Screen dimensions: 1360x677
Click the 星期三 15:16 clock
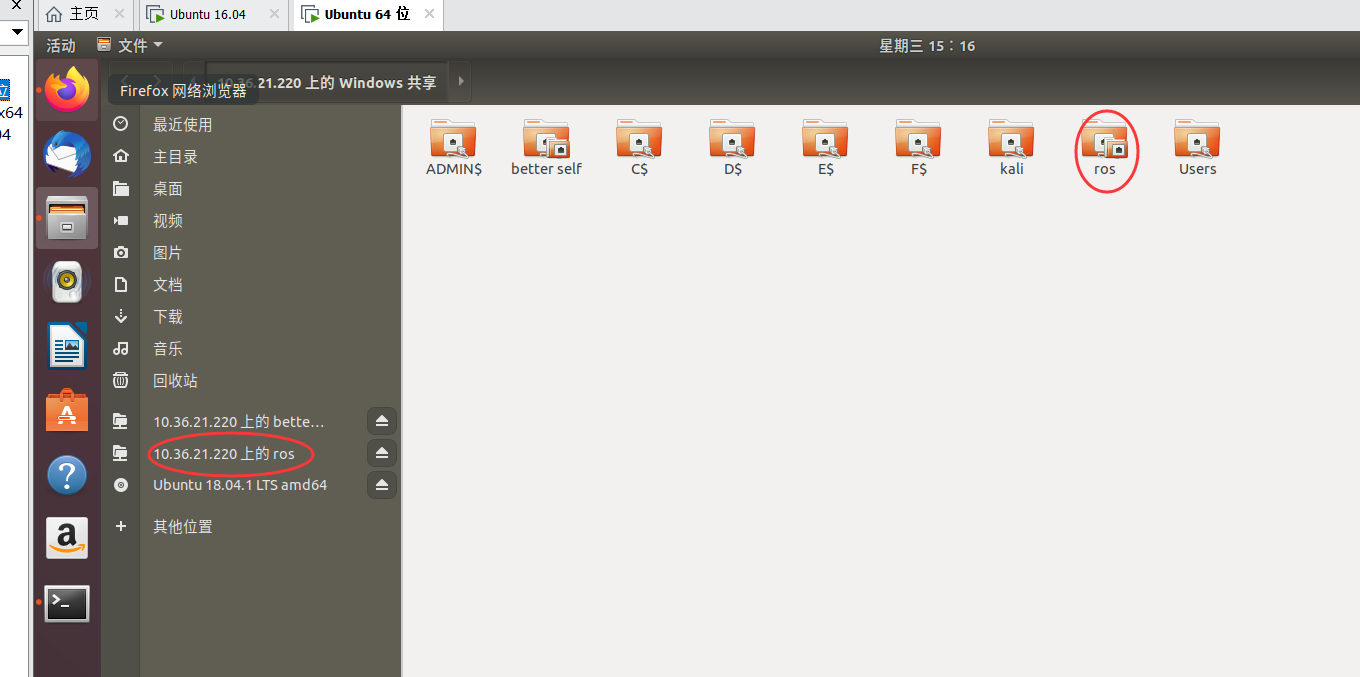927,45
